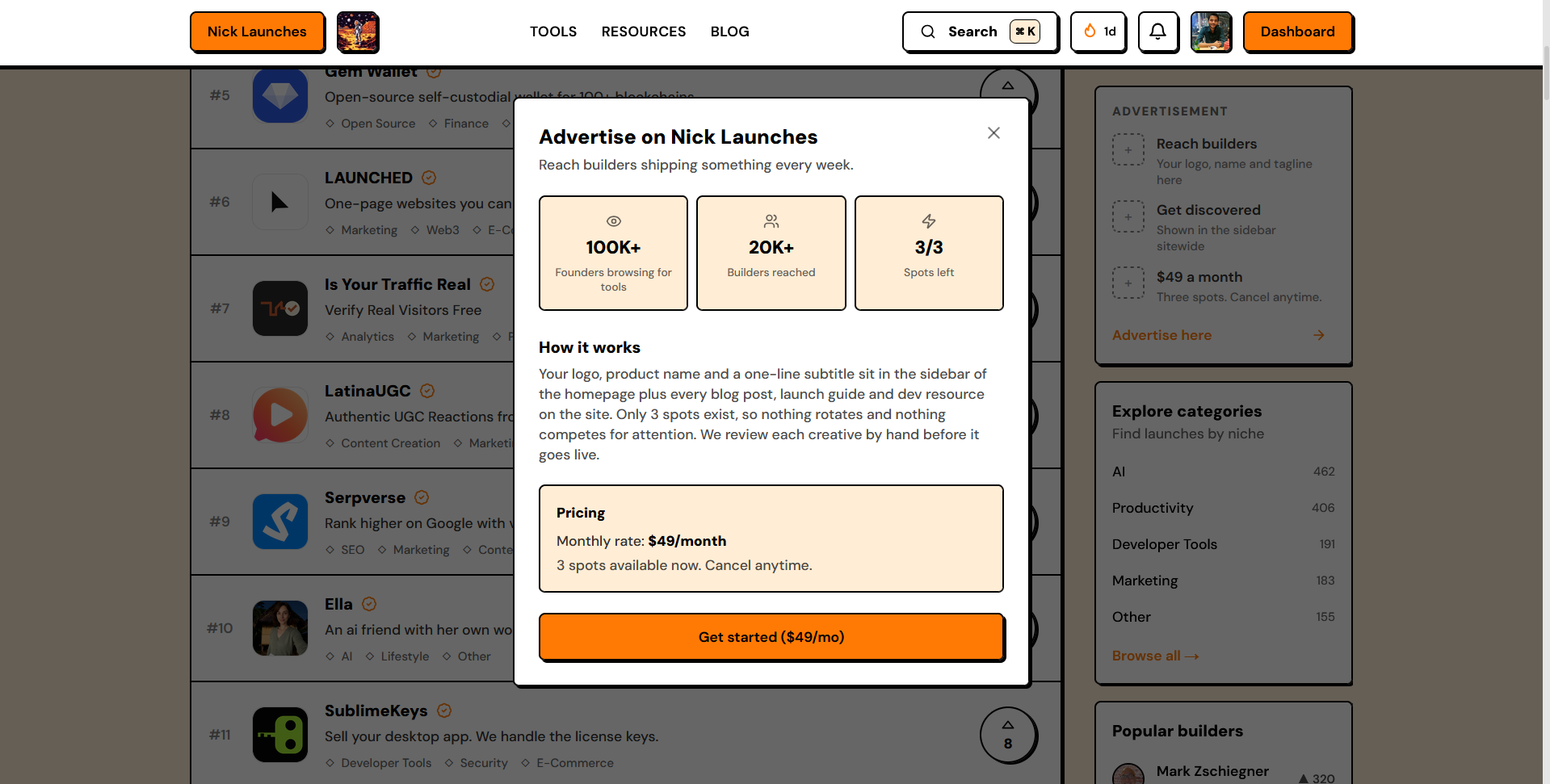
Task: Click the arrow icon next to Advertise here
Action: coord(1319,335)
